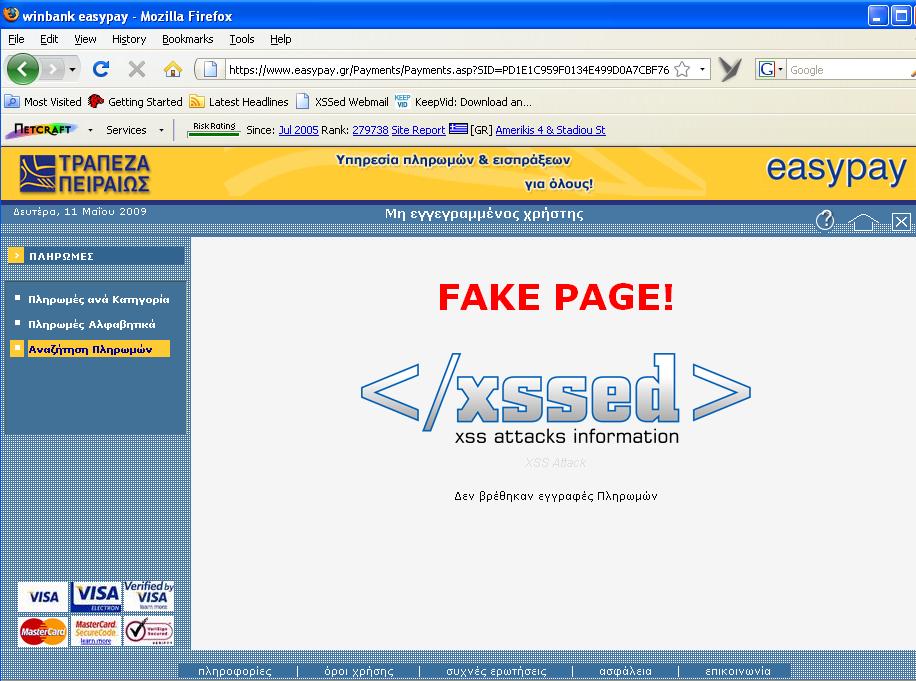
Task: Click the greyed-out Forward arrow button
Action: coord(53,70)
